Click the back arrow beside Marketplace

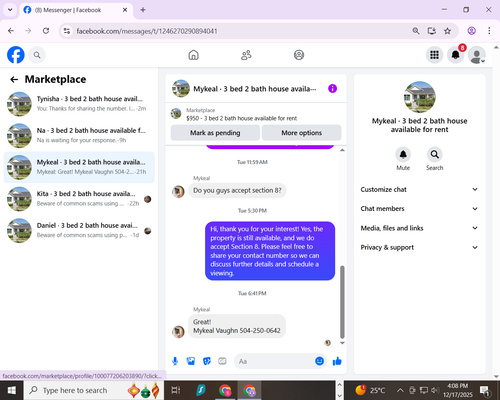tap(14, 79)
